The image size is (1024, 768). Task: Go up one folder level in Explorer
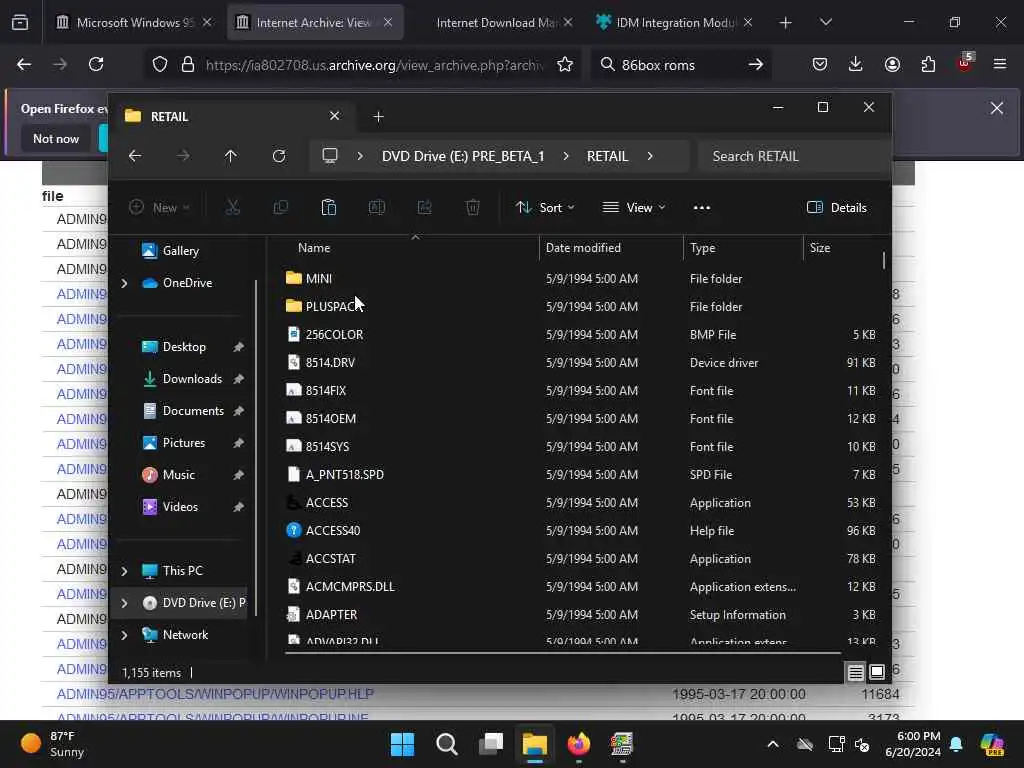point(231,156)
